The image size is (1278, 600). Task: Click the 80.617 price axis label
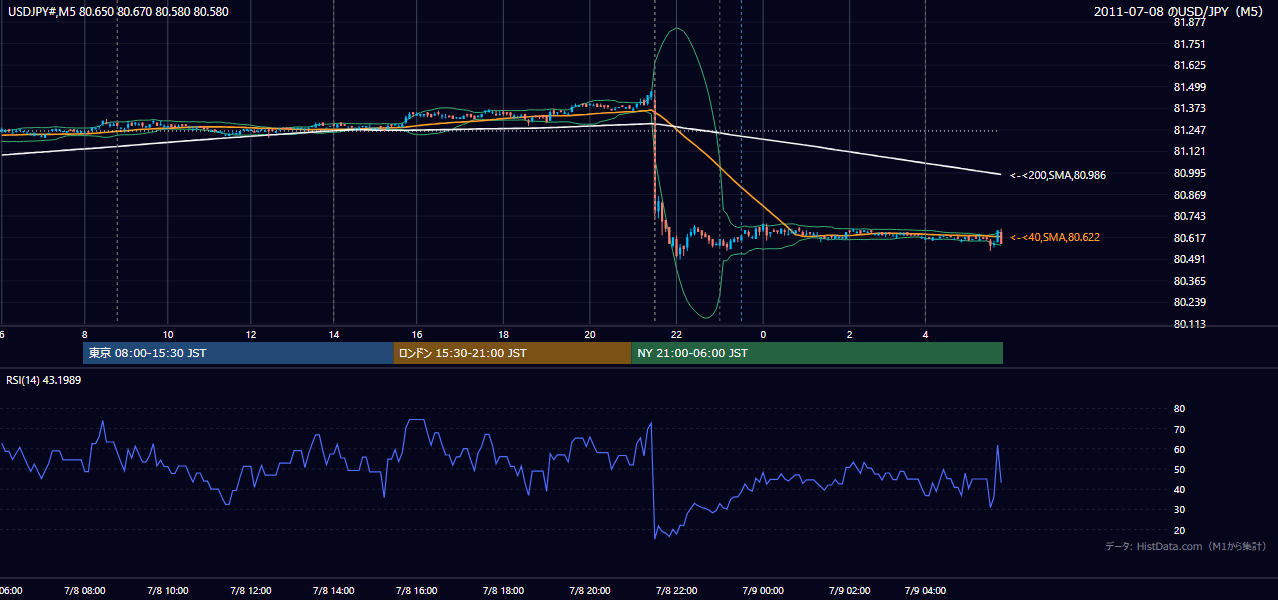pos(1189,238)
